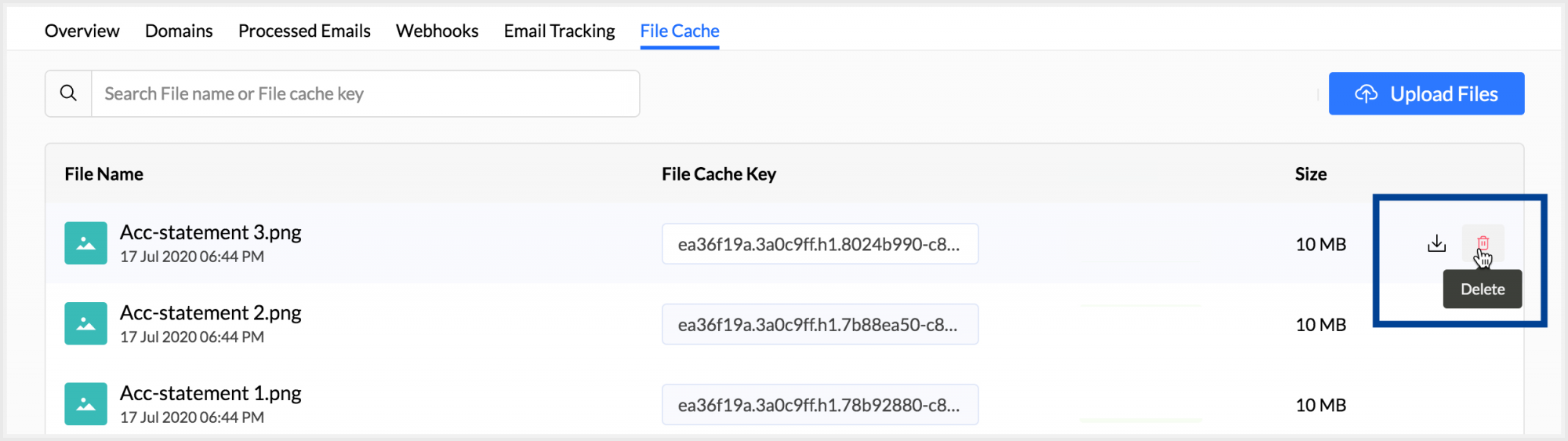Click the trash delete icon for Acc-statement 3.png
The width and height of the screenshot is (1568, 441).
[1483, 243]
